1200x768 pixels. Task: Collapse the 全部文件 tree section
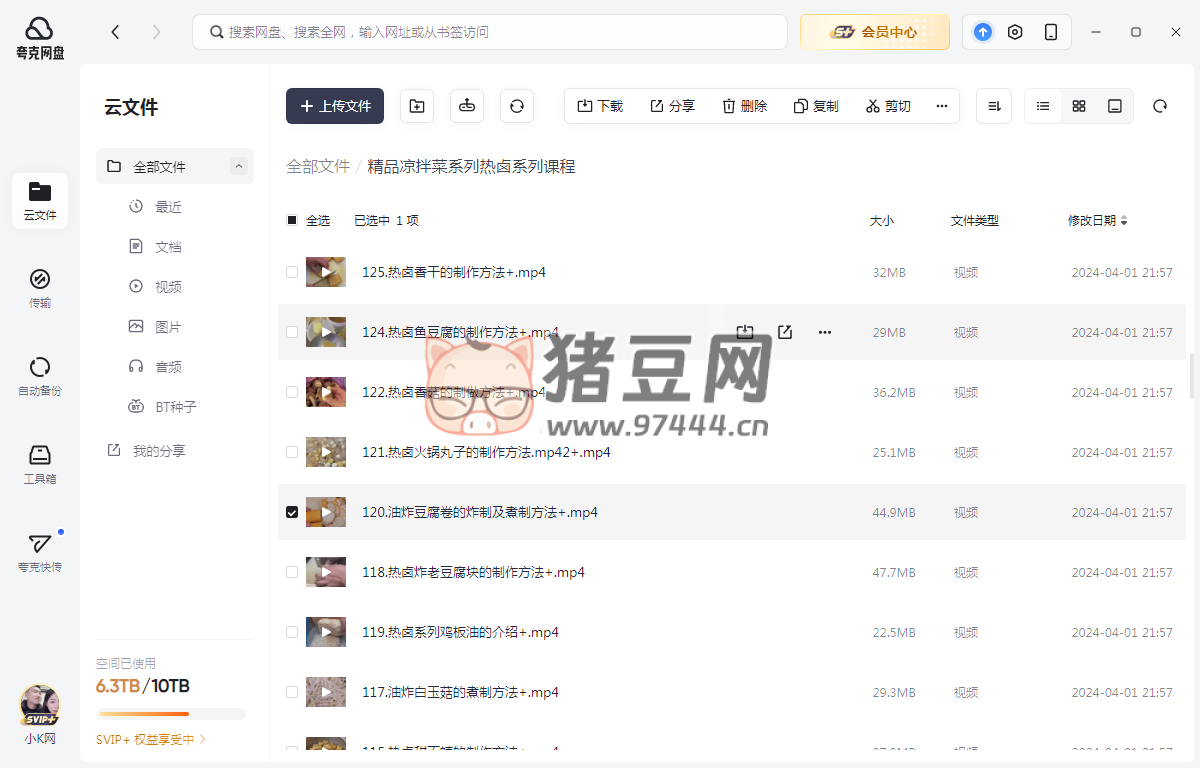[x=238, y=167]
